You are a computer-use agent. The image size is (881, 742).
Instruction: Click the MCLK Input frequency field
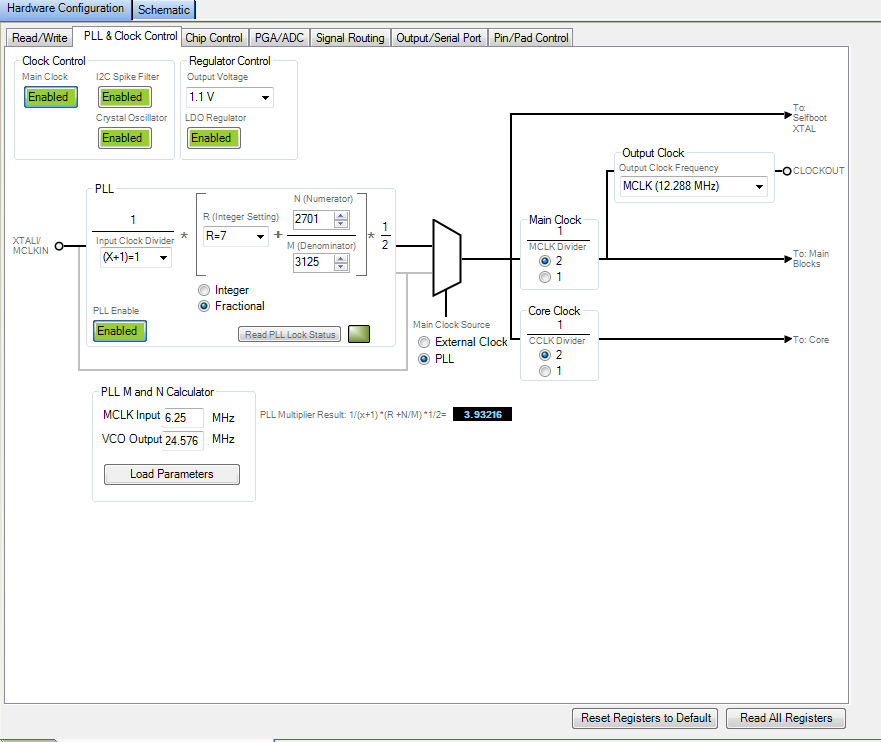[x=183, y=417]
